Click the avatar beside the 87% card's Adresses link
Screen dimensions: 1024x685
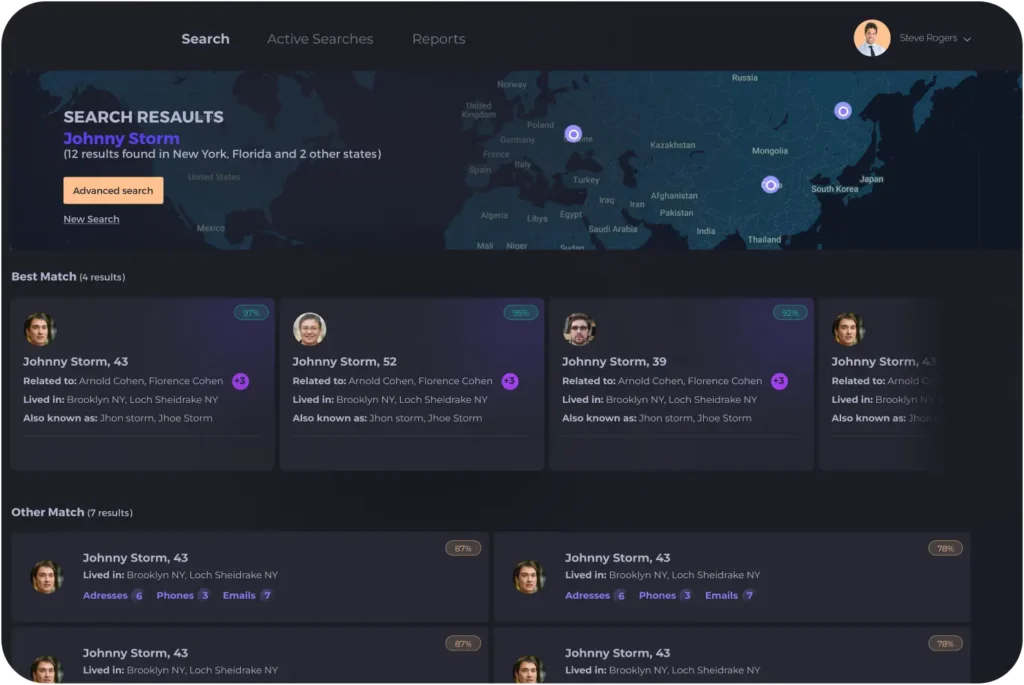[46, 577]
